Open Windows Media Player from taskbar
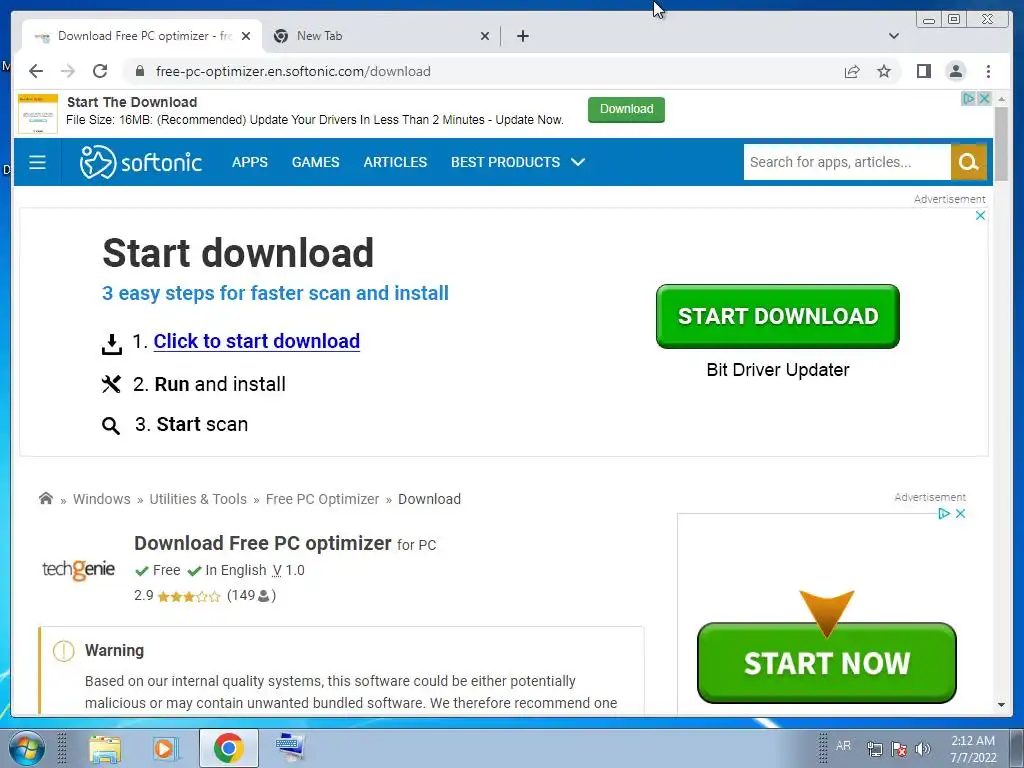 pyautogui.click(x=165, y=748)
